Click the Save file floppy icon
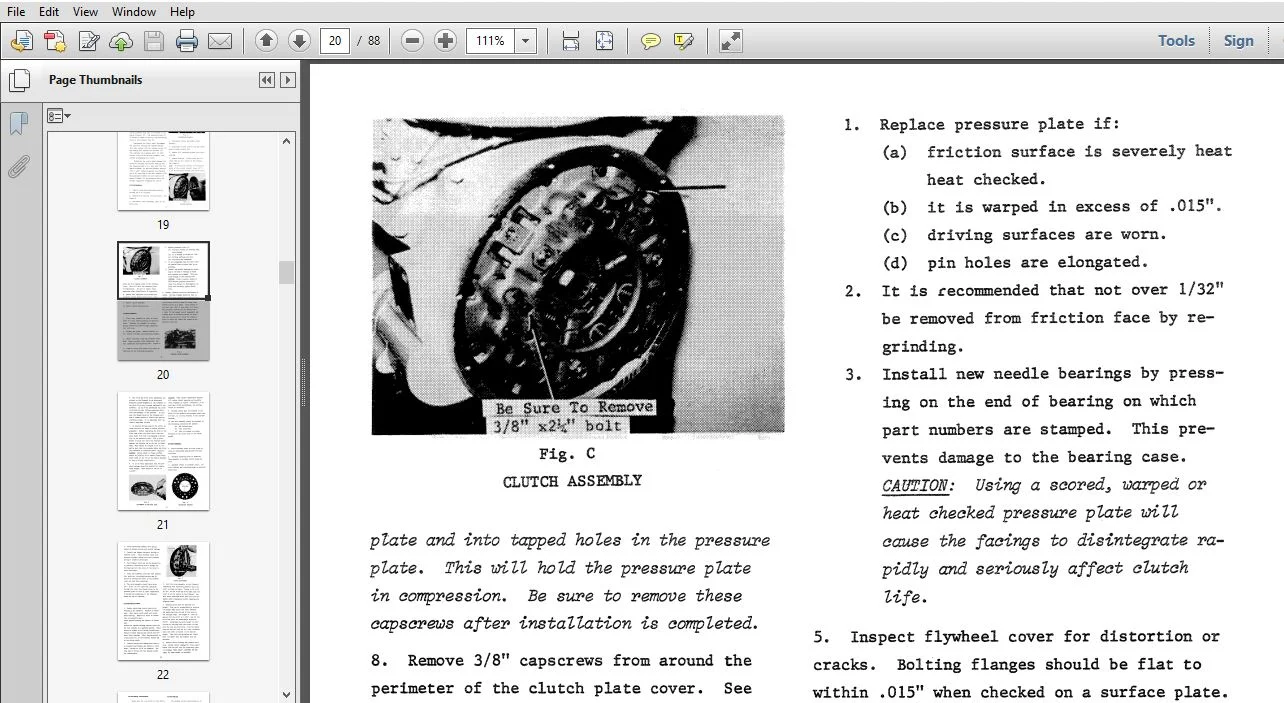Image resolution: width=1284 pixels, height=703 pixels. [x=153, y=41]
